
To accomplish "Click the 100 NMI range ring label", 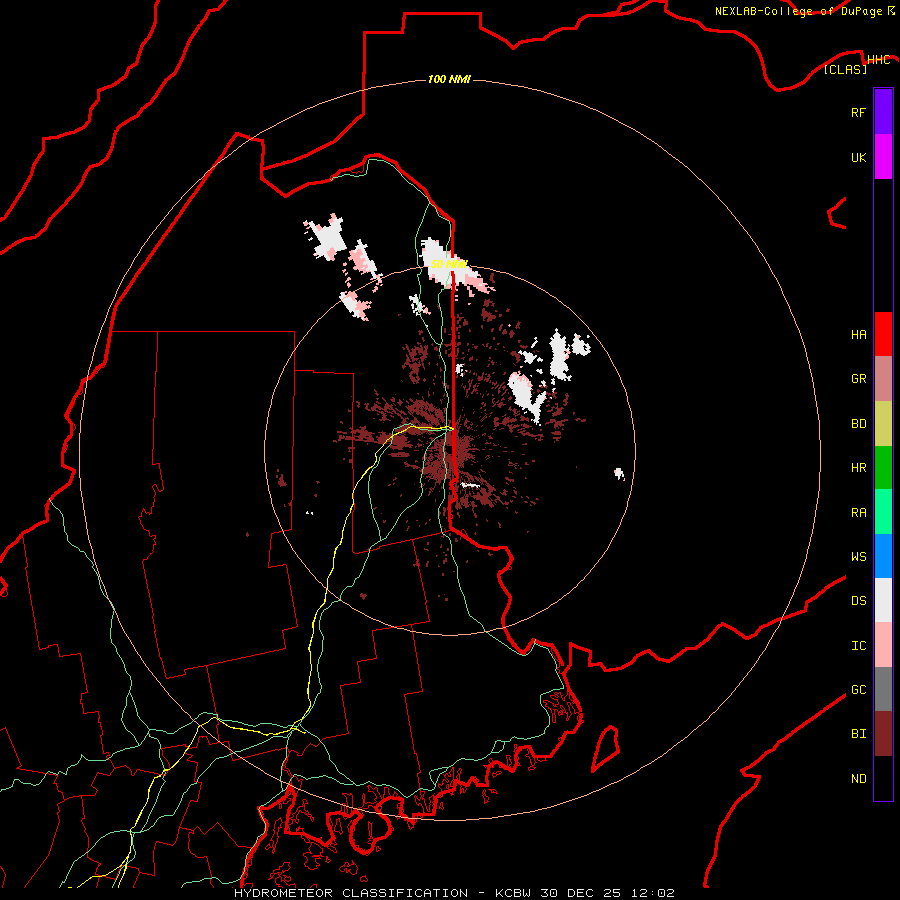I will point(449,79).
